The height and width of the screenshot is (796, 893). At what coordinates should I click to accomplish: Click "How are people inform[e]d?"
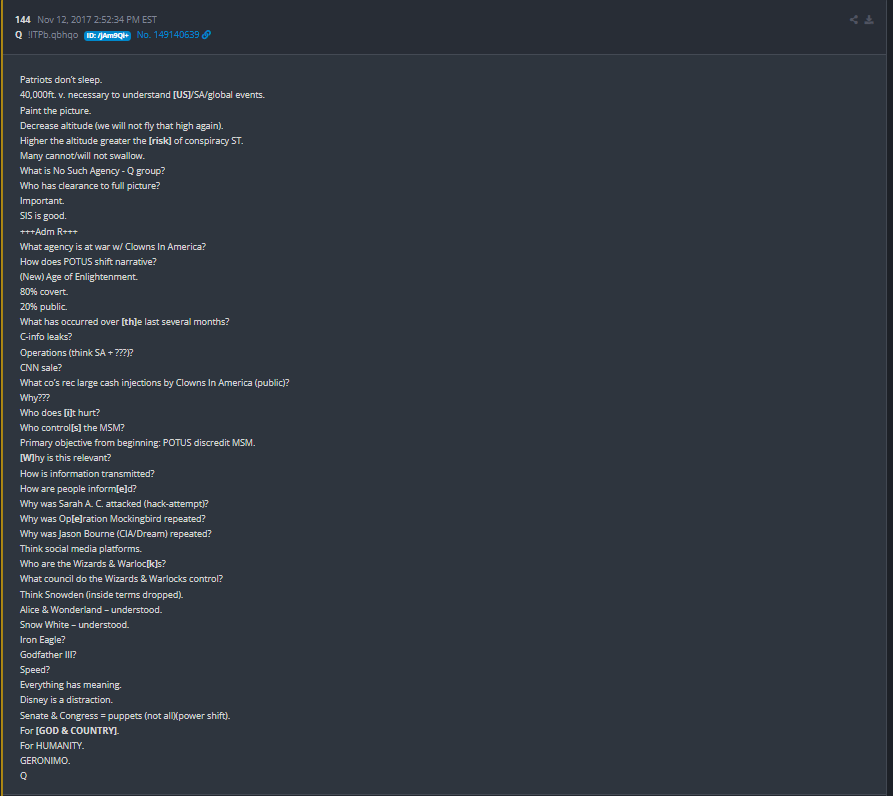coord(78,489)
